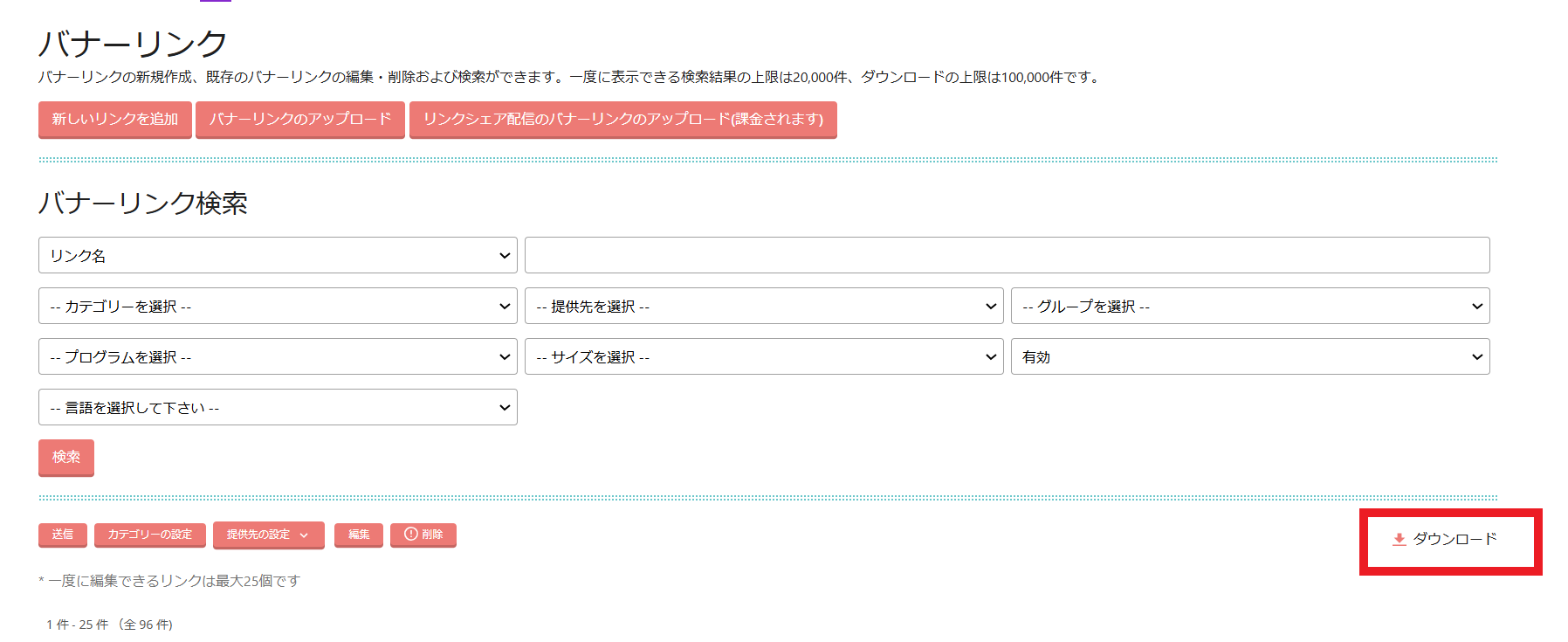Expand the グループを選択 dropdown
This screenshot has height=642, width=1568.
1249,306
